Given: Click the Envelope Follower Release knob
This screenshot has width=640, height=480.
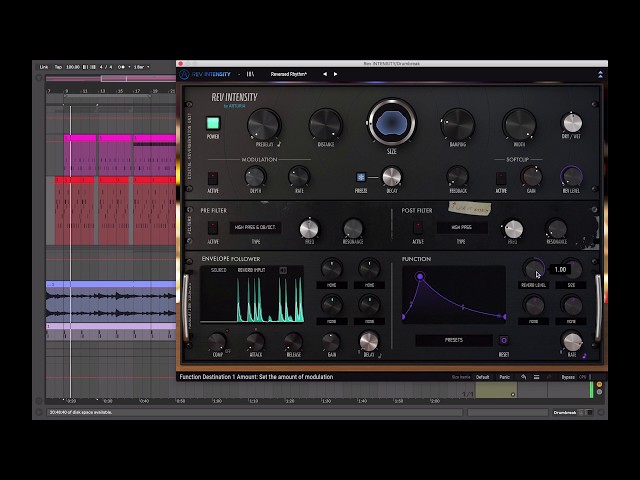Looking at the screenshot, I should [x=293, y=341].
